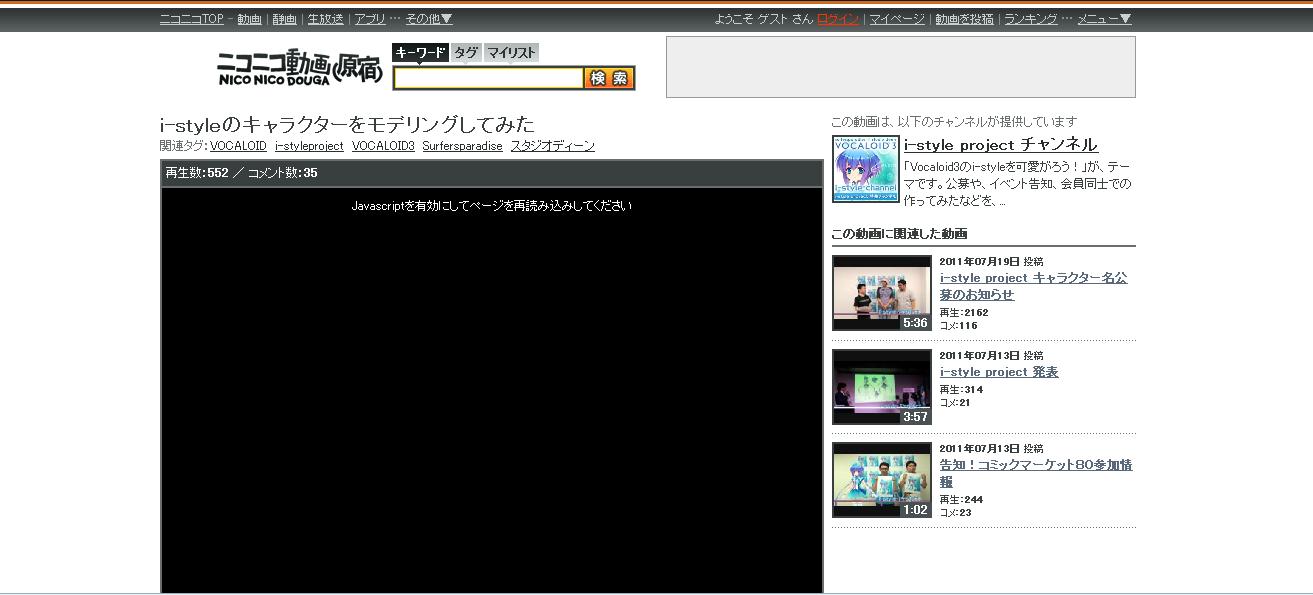Click the i-style channel thumbnail icon
This screenshot has width=1313, height=595.
(866, 170)
